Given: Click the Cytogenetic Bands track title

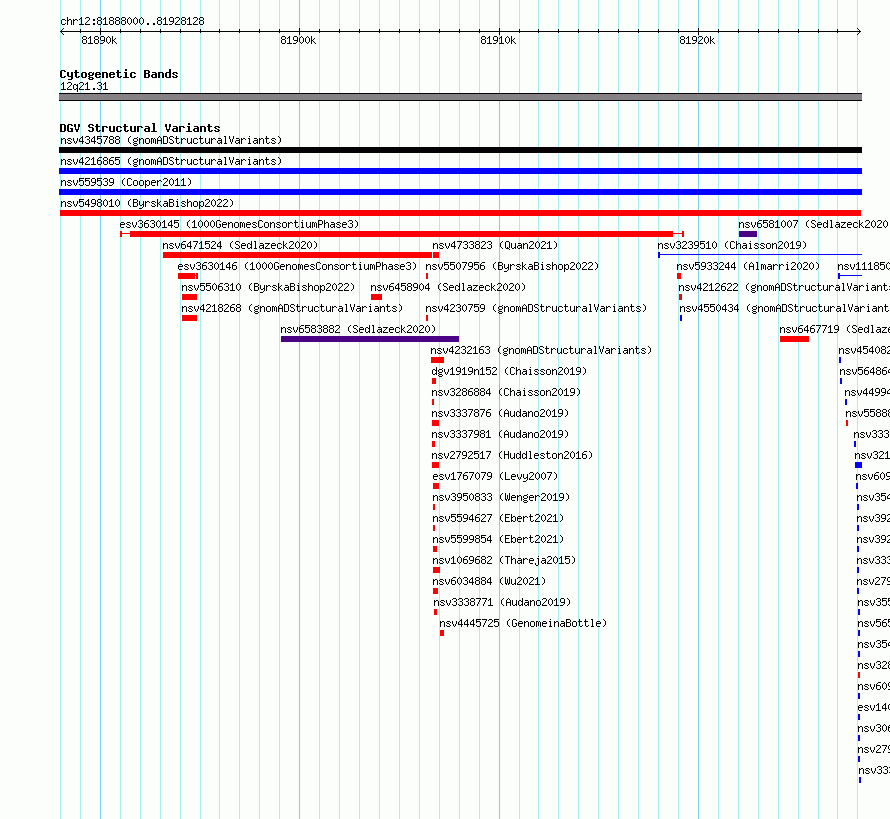Looking at the screenshot, I should (x=119, y=74).
